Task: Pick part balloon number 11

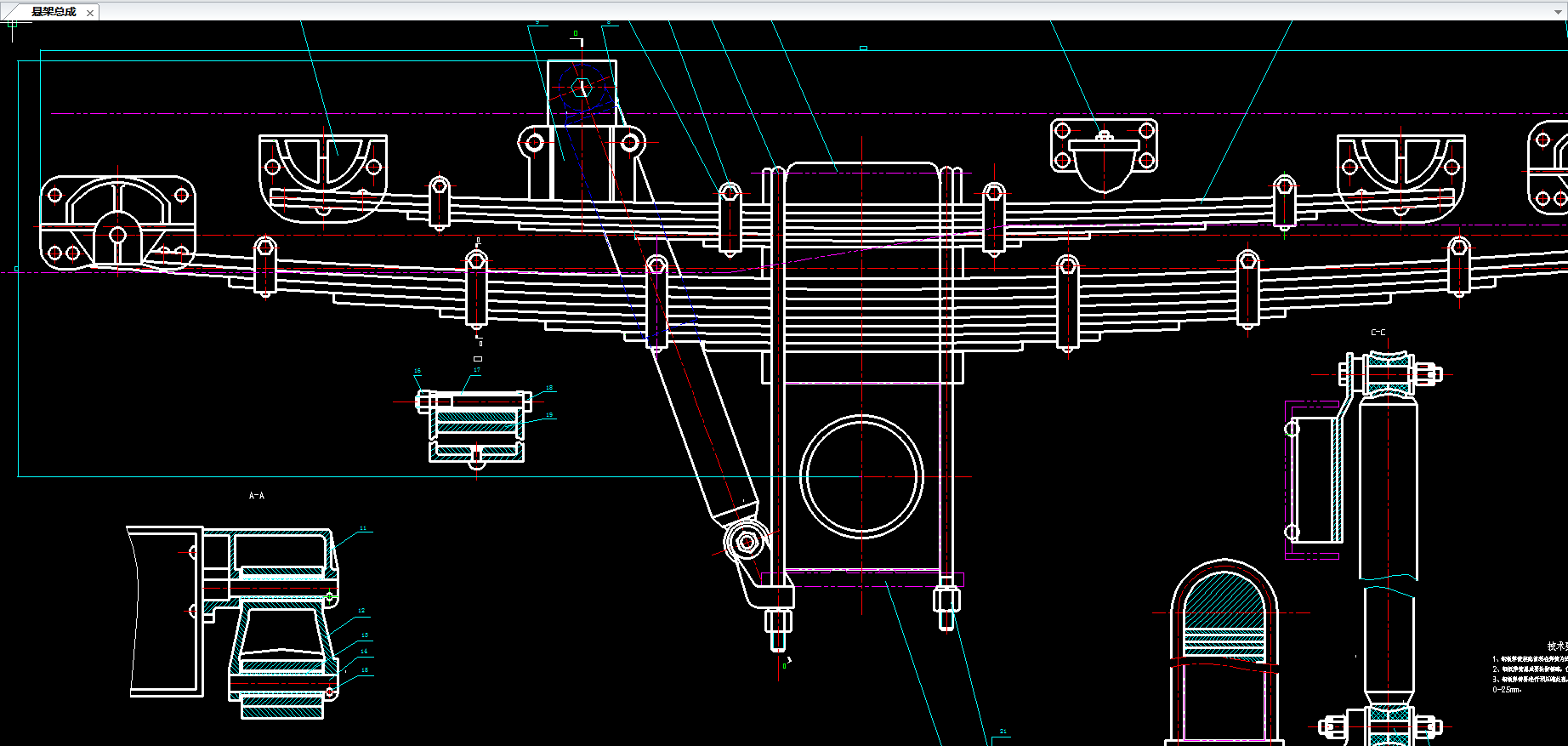Action: coord(363,528)
